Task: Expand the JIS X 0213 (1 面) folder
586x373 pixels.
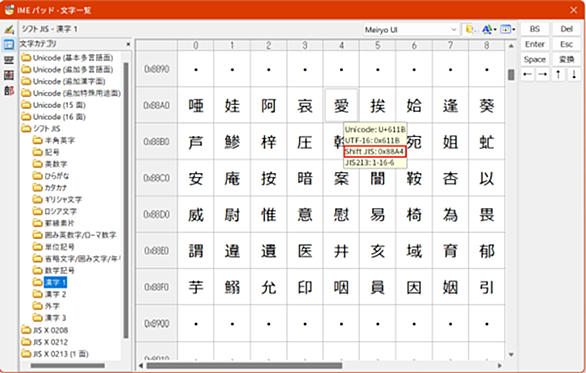Action: pos(55,354)
